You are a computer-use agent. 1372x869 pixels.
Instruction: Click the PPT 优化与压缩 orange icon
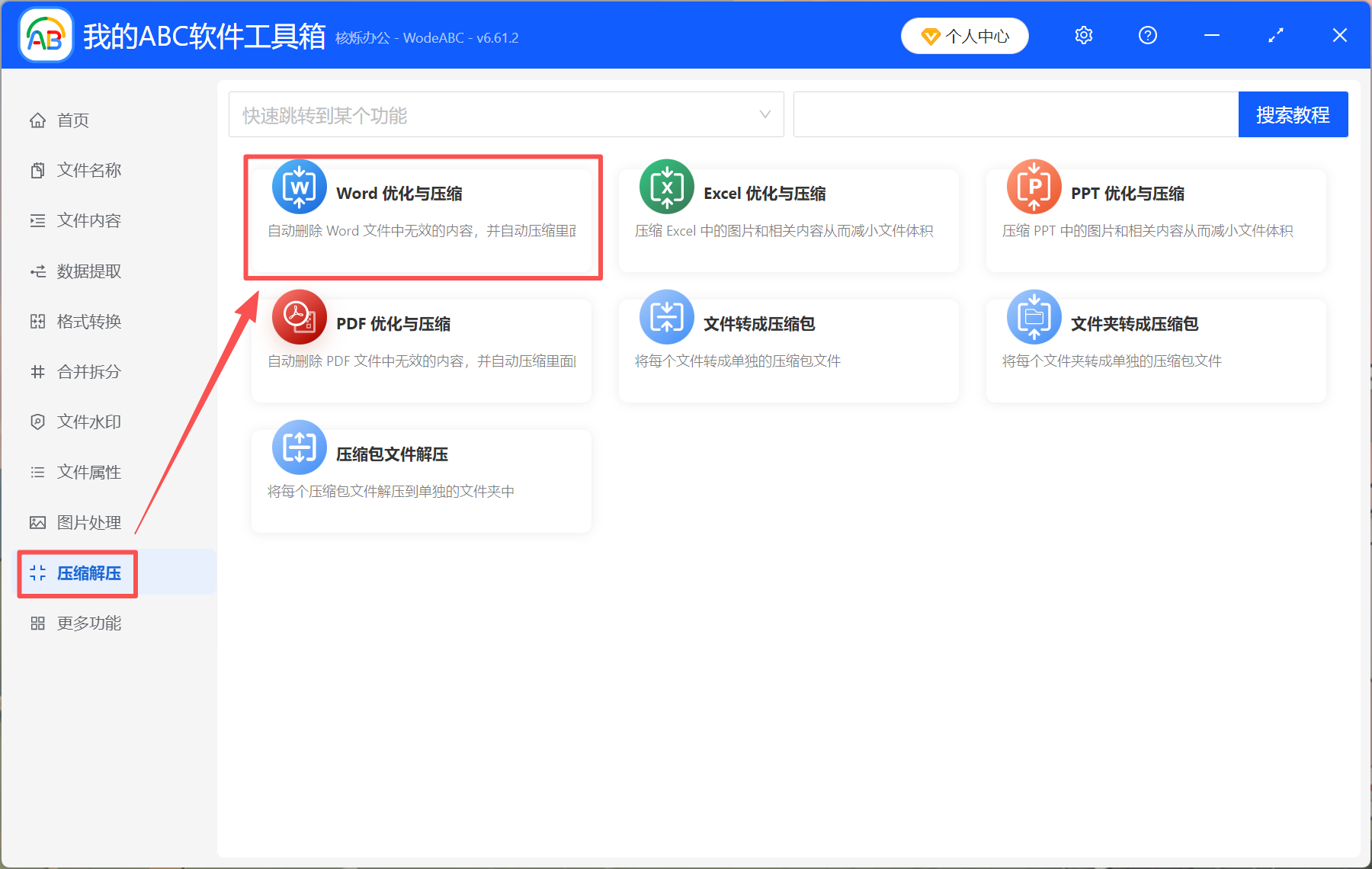[x=1034, y=186]
